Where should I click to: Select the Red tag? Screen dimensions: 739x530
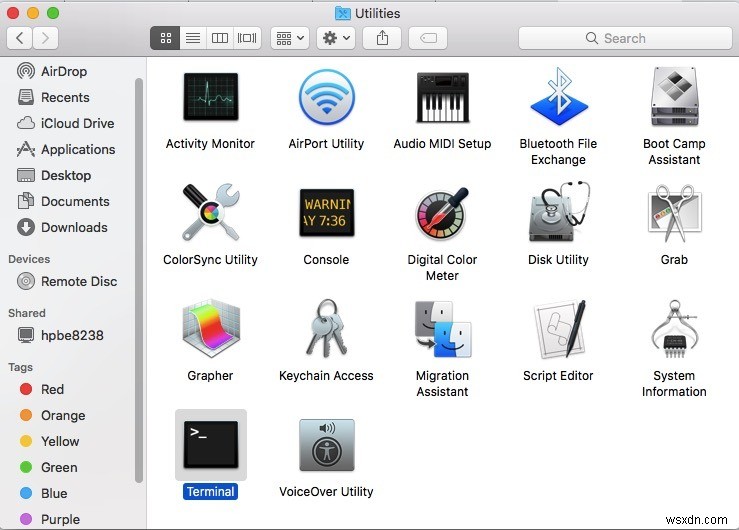click(41, 389)
